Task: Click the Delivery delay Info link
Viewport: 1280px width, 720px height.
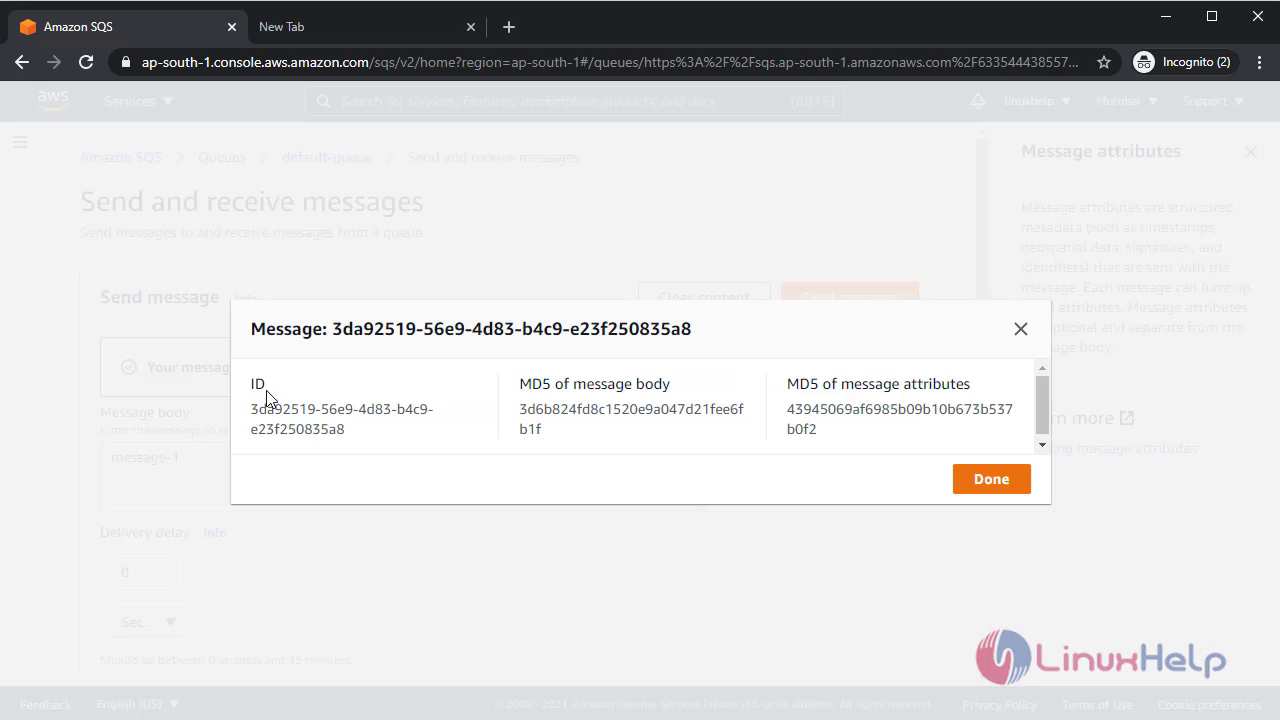Action: click(x=215, y=533)
